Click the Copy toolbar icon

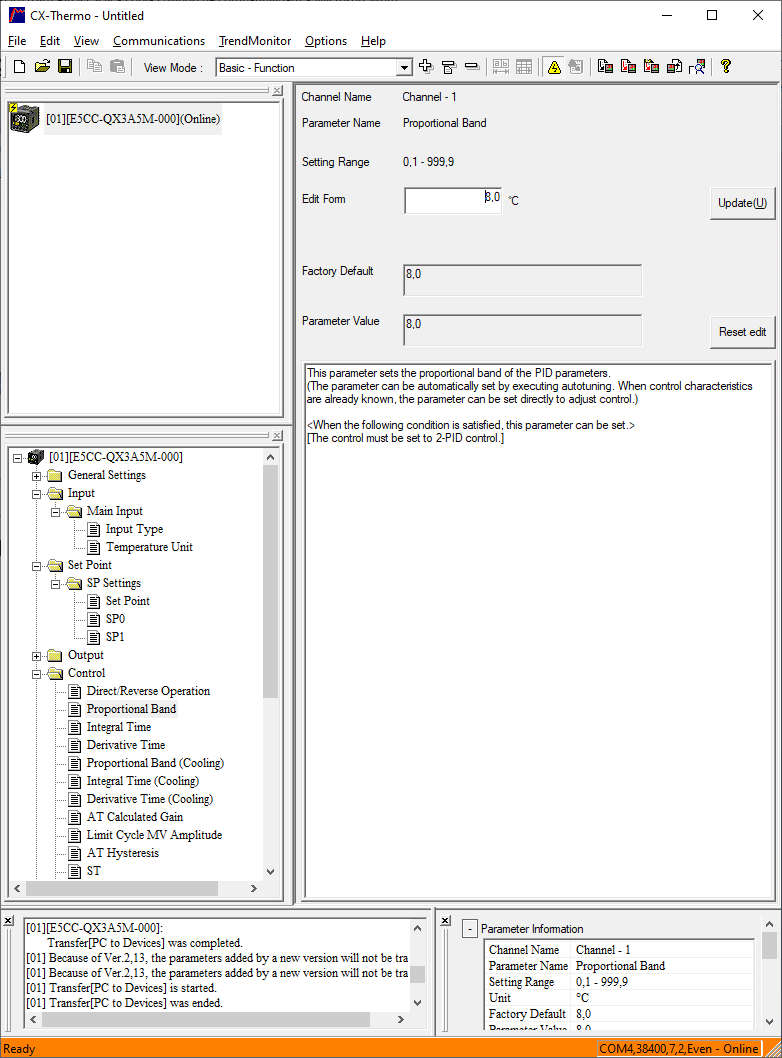tap(94, 67)
